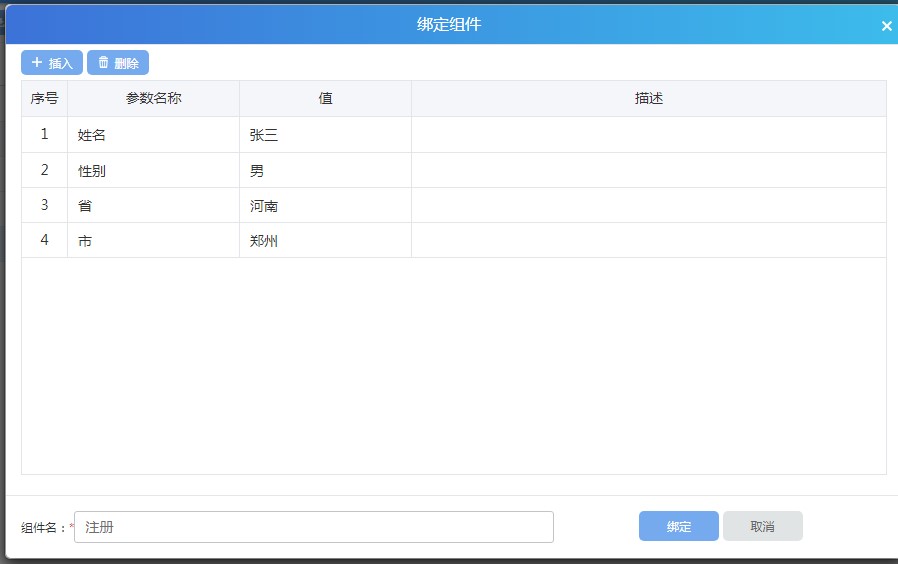
Task: Click the 插入 (insert) button
Action: coord(52,63)
